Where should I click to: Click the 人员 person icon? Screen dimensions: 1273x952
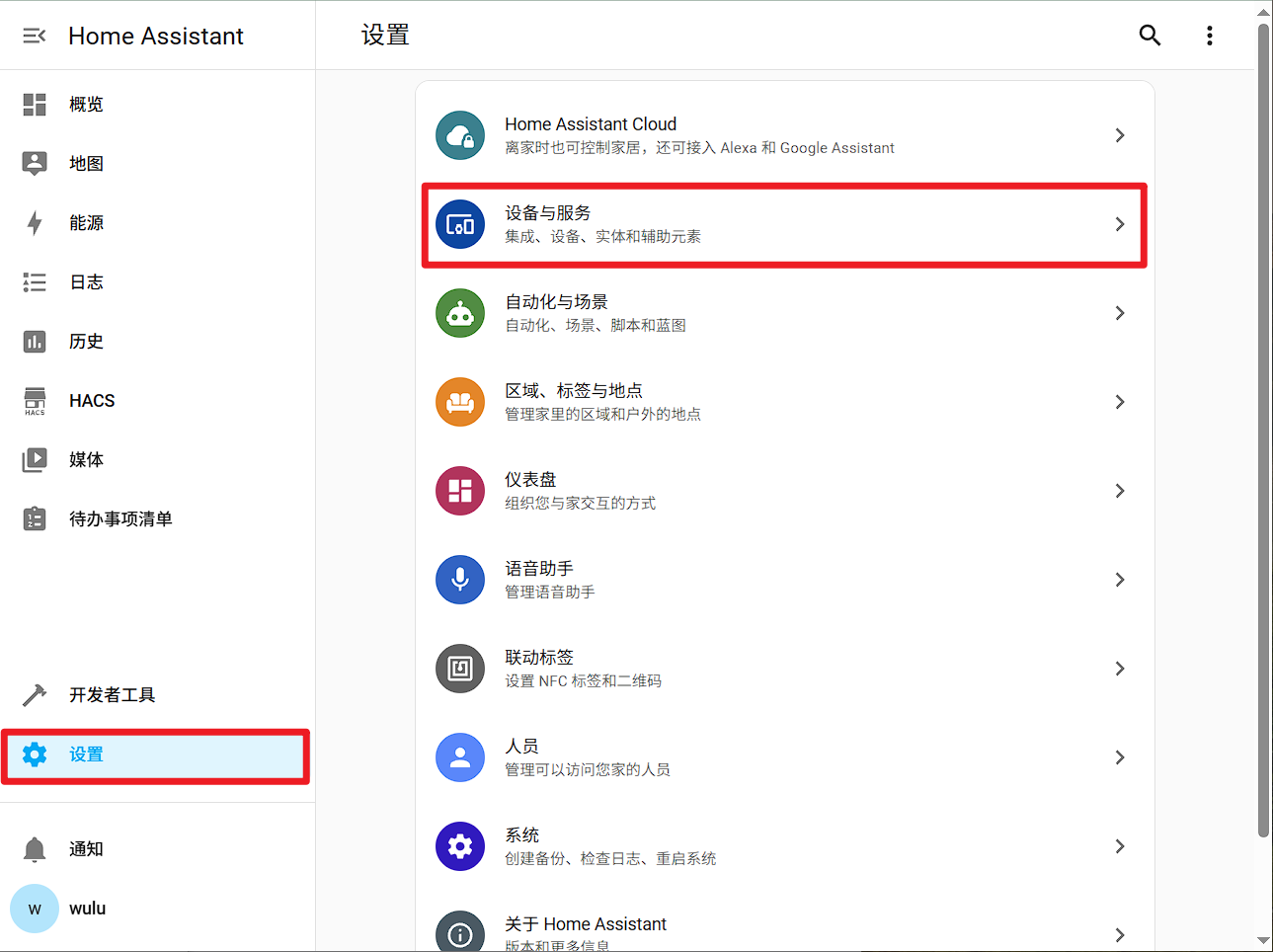(x=460, y=757)
